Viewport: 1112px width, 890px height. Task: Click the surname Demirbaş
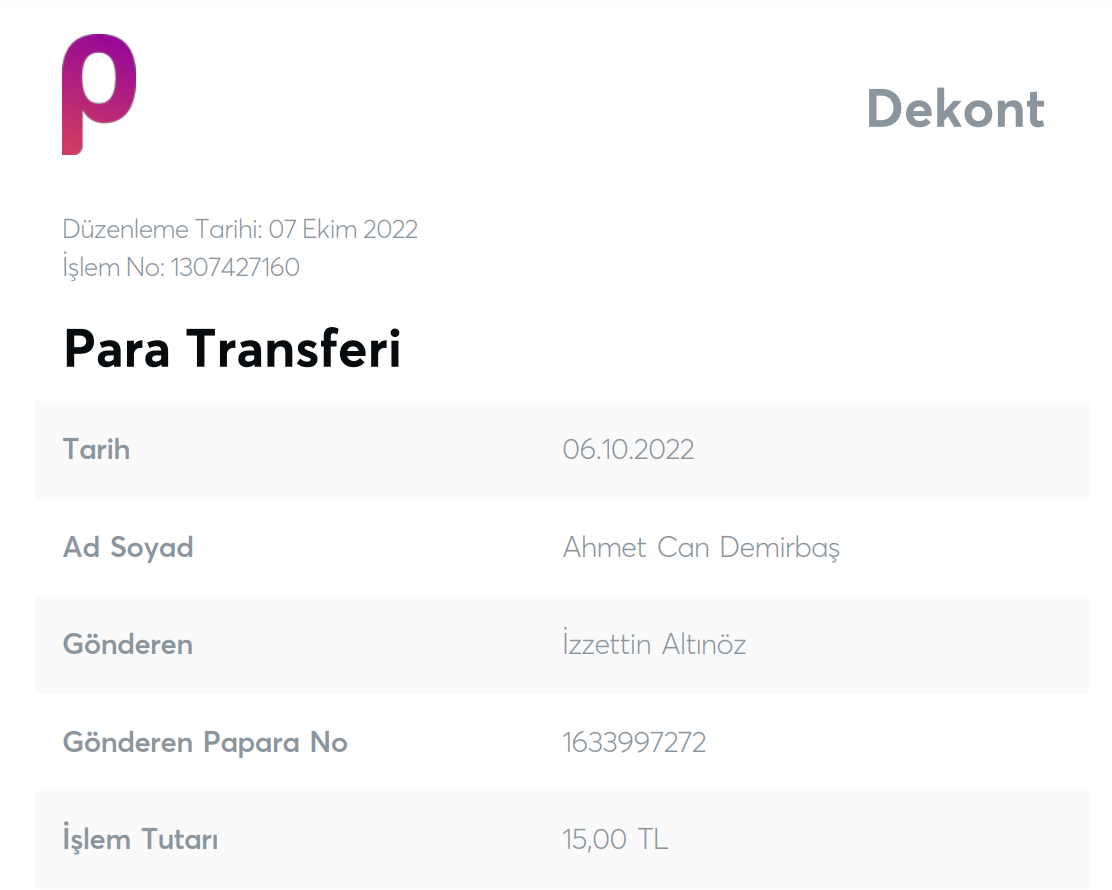tap(779, 547)
